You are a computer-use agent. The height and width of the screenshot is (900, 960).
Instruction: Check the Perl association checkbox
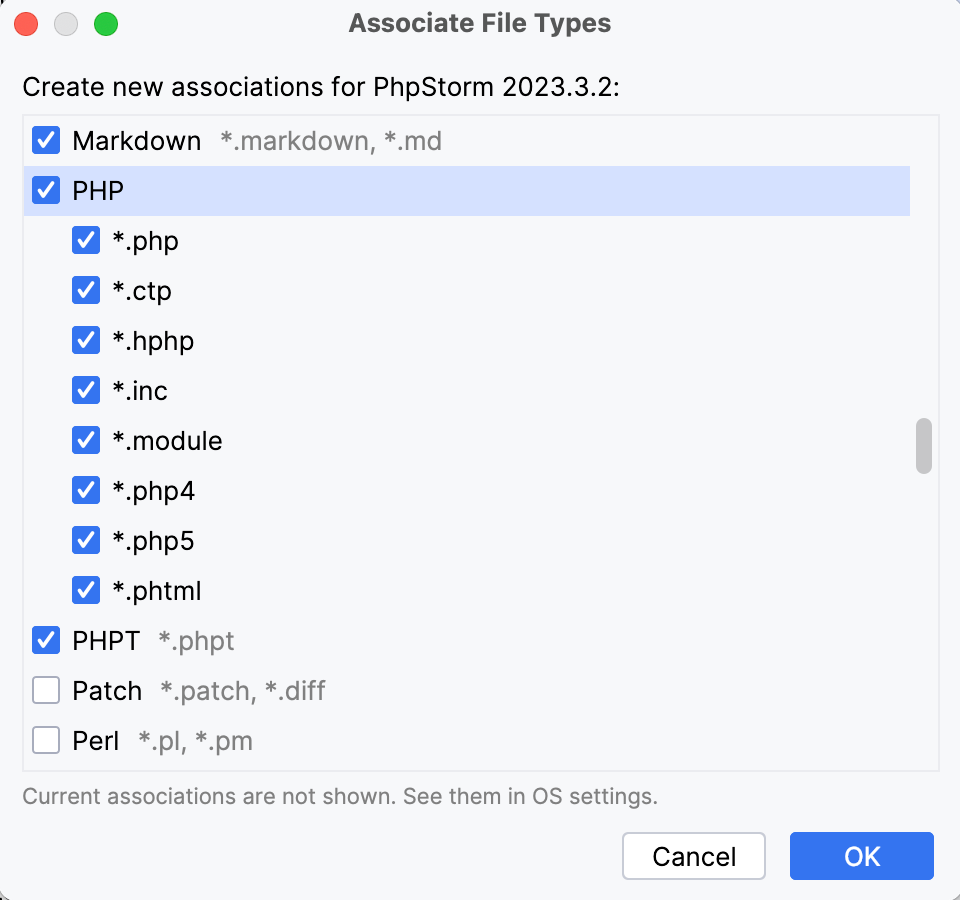46,740
